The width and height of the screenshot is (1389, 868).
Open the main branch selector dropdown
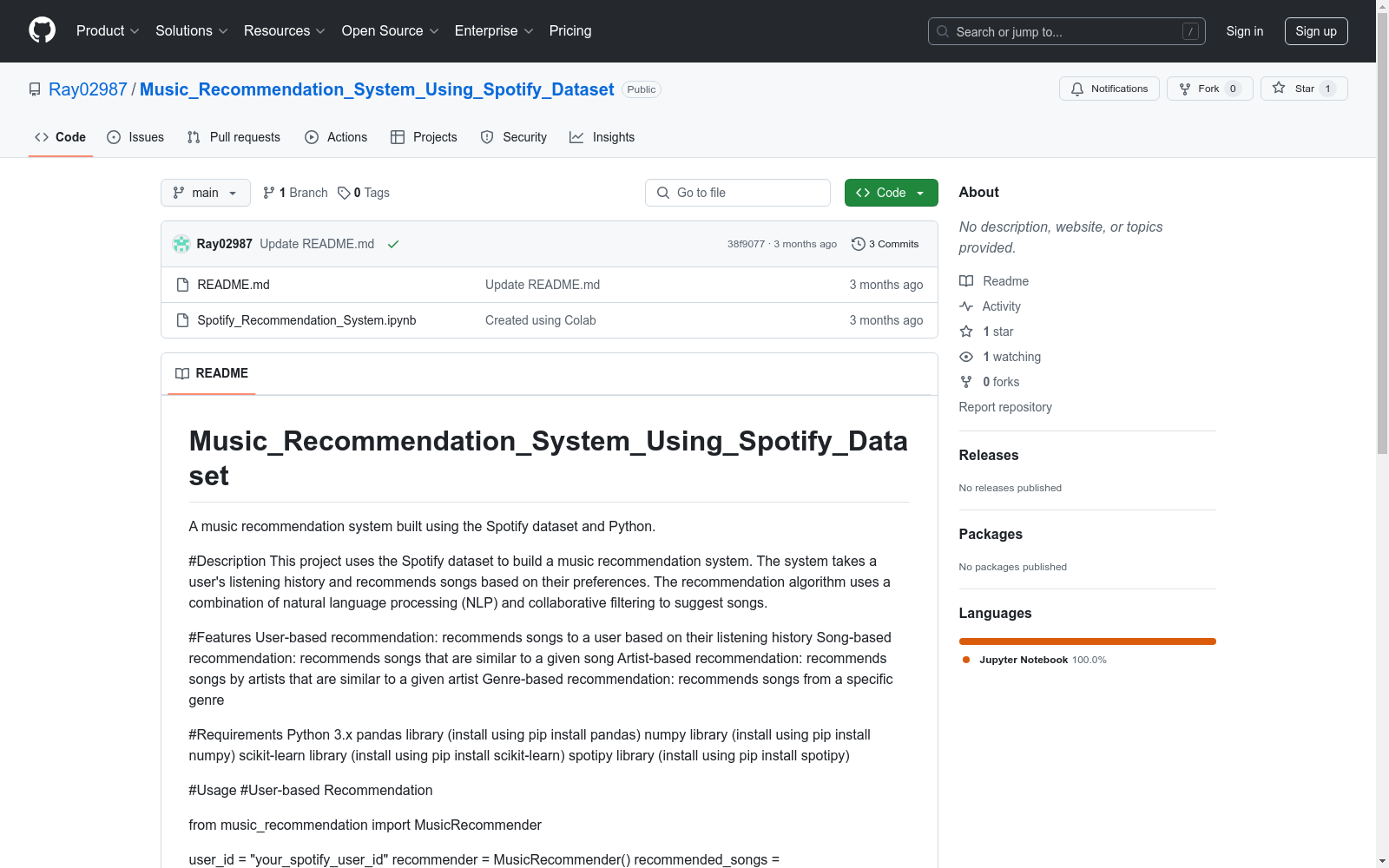(x=206, y=193)
